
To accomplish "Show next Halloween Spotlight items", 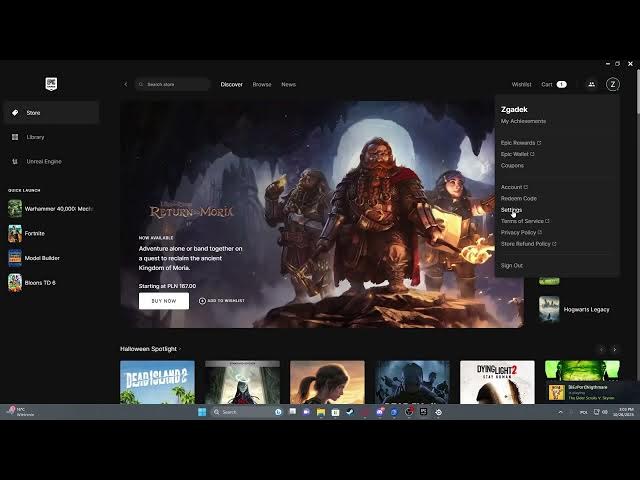I will 614,349.
